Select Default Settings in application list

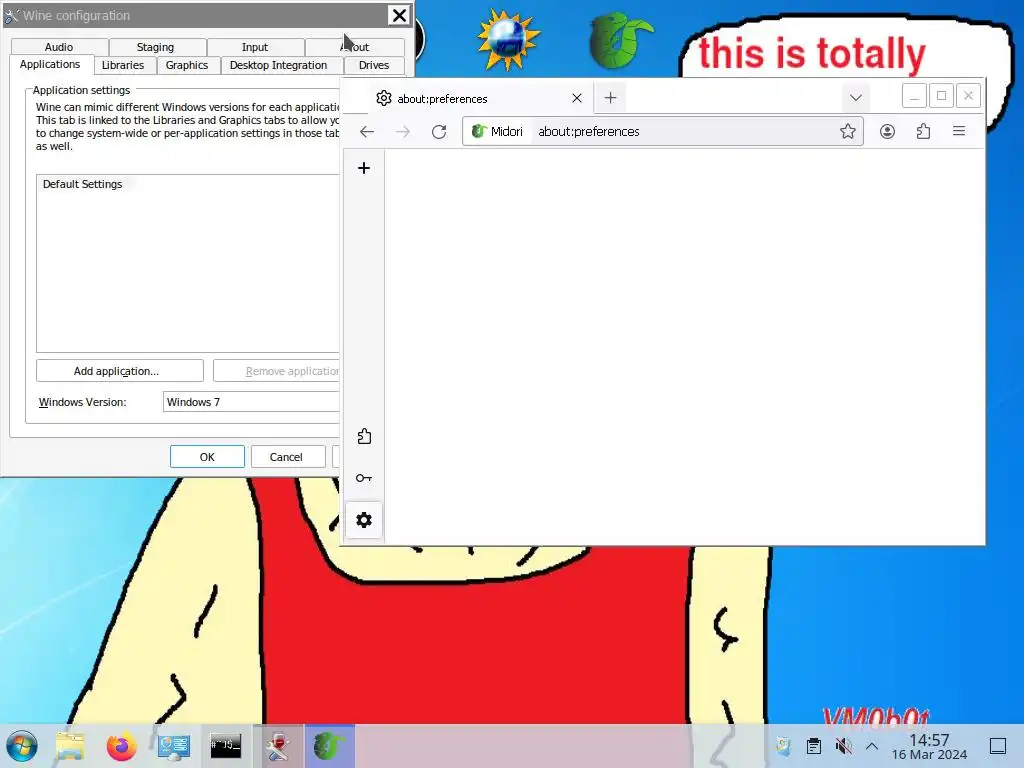[x=82, y=184]
